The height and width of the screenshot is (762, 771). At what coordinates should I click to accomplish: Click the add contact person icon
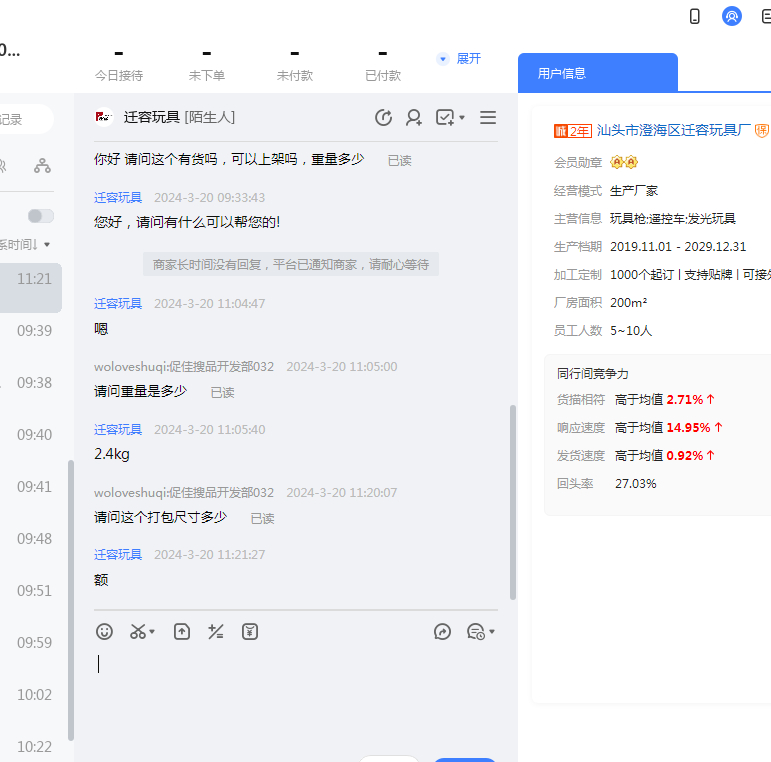(413, 118)
